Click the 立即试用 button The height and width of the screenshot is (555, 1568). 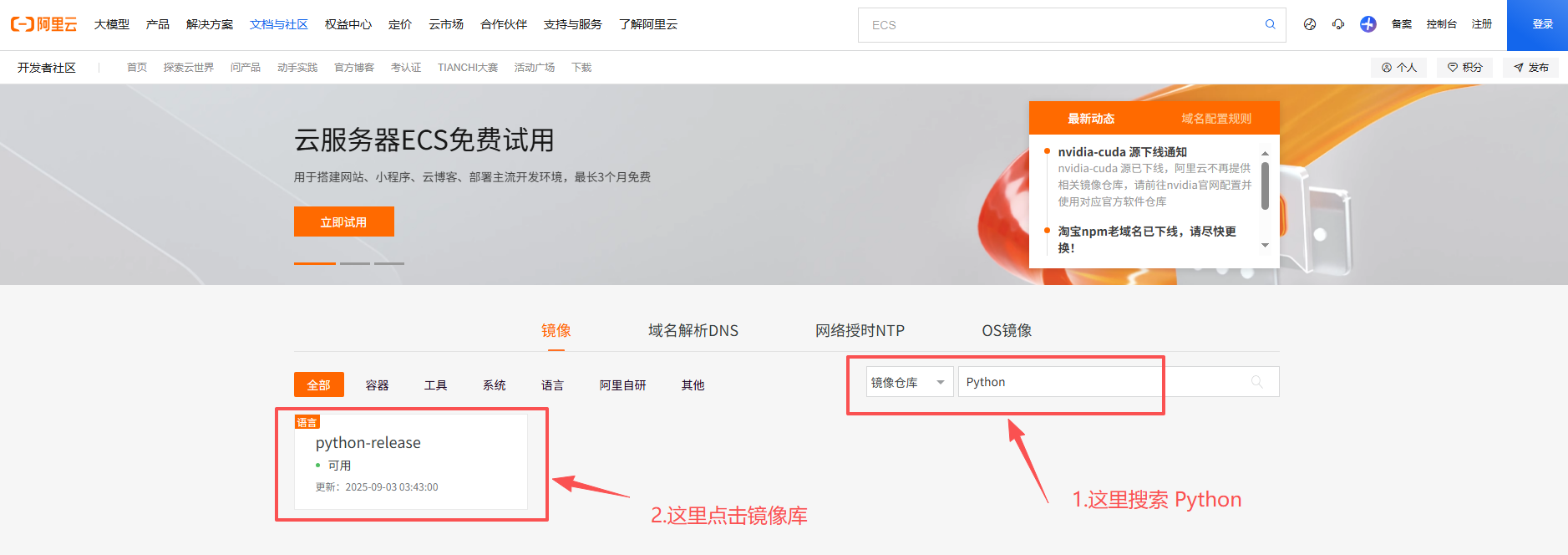click(343, 222)
